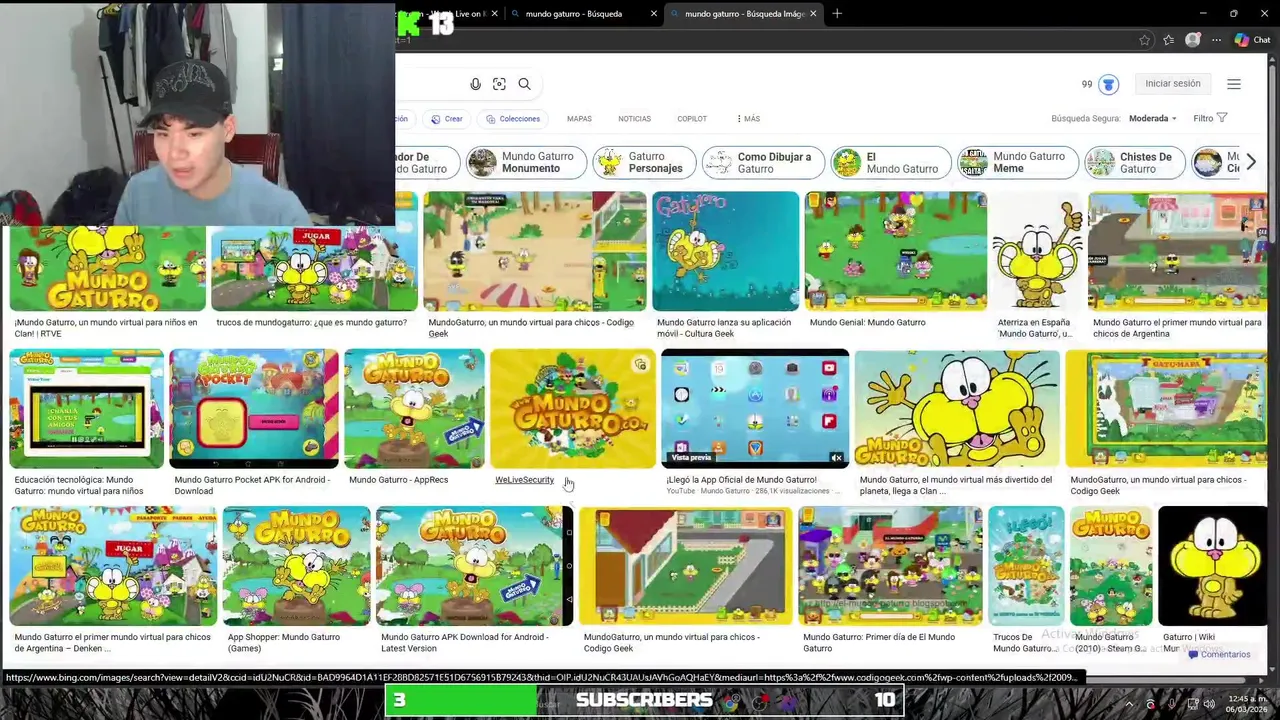Select 'Como Dibujar a Gaturro' chip
1280x720 pixels.
tap(763, 162)
